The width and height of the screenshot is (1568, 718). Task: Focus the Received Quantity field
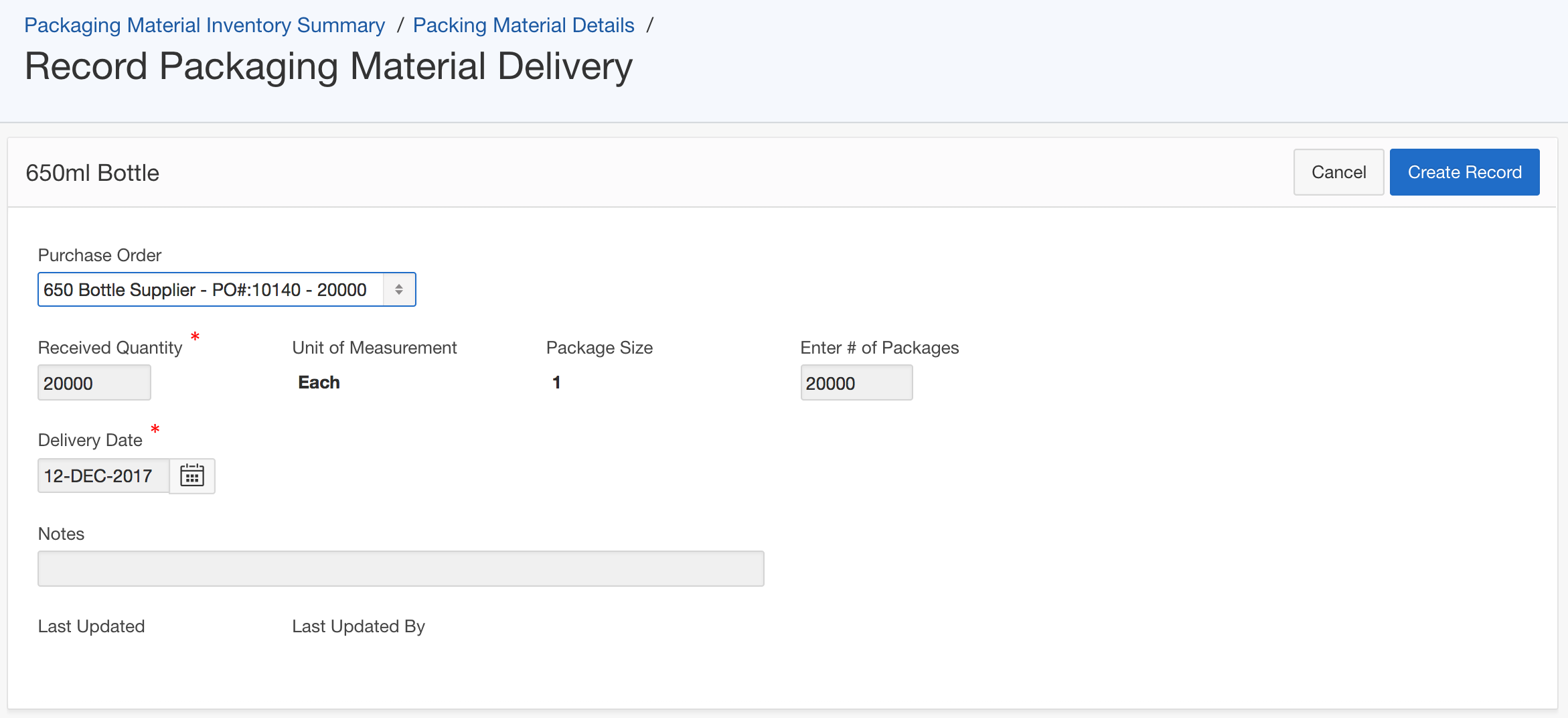pyautogui.click(x=94, y=383)
